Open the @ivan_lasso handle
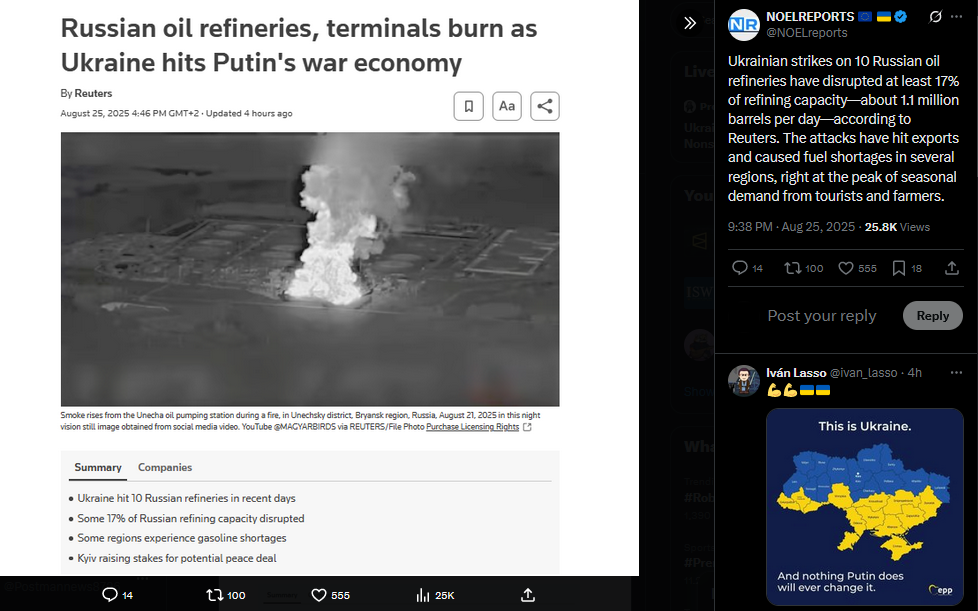The height and width of the screenshot is (611, 978). coord(863,373)
